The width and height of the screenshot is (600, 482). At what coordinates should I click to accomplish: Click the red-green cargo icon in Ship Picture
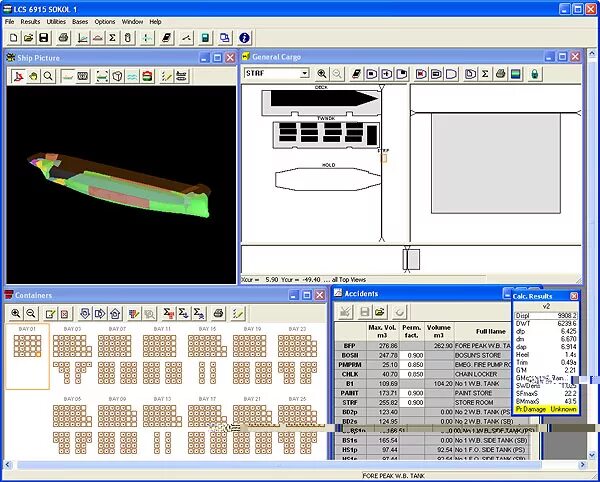[x=147, y=77]
